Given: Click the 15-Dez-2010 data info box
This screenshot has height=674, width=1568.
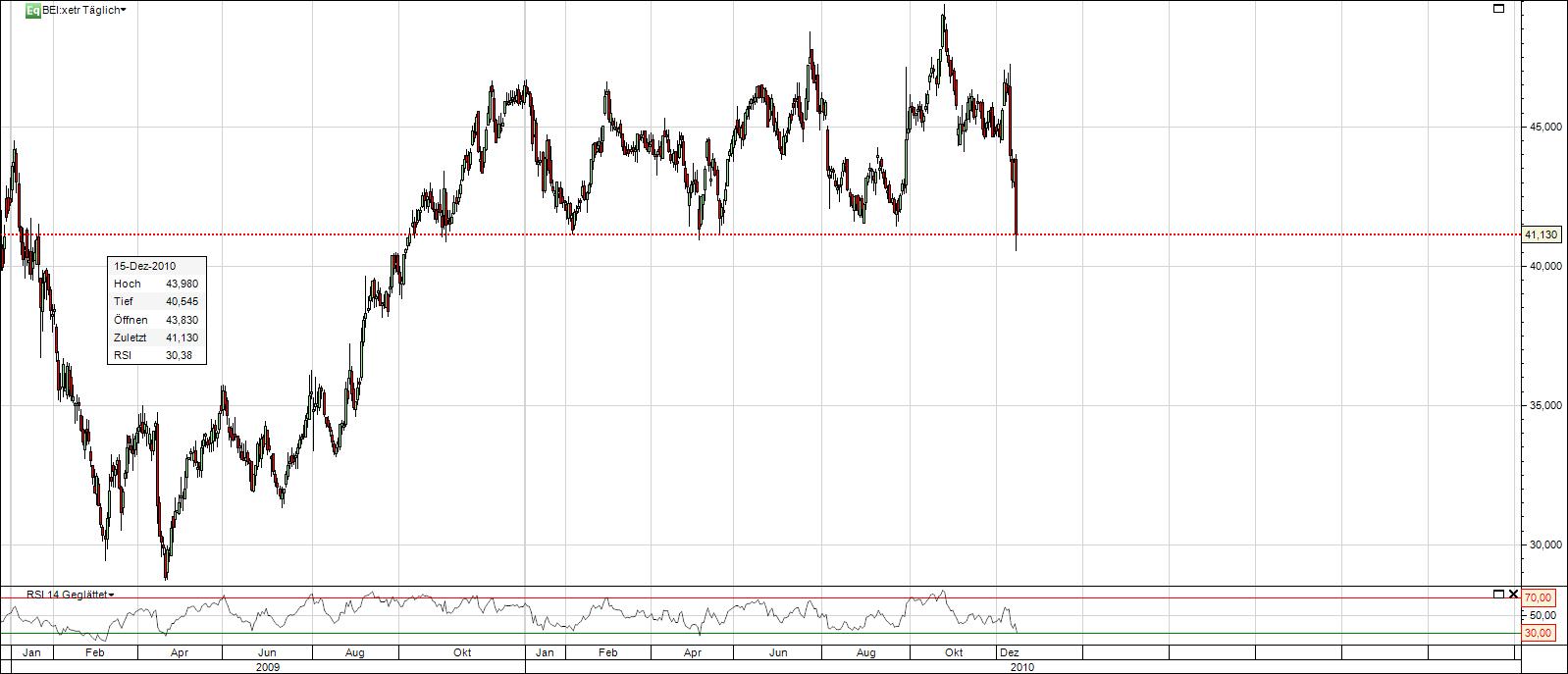Looking at the screenshot, I should [157, 310].
